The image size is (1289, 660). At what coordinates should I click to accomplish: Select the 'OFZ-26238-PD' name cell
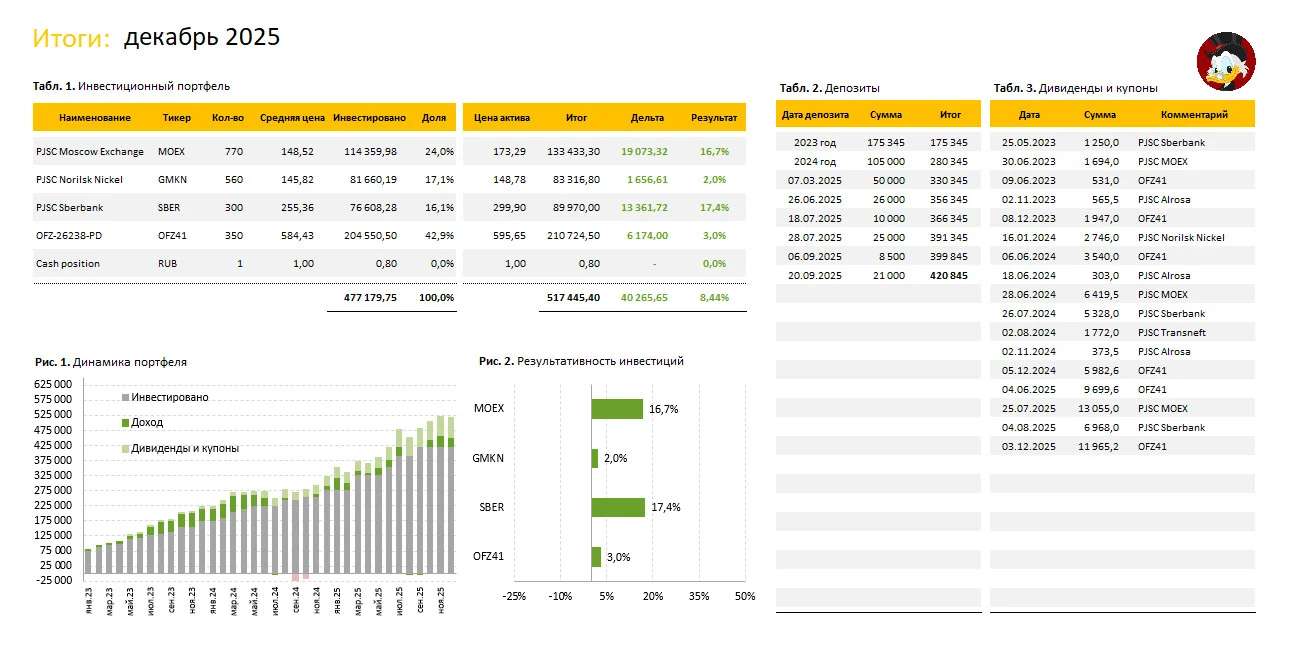coord(69,235)
